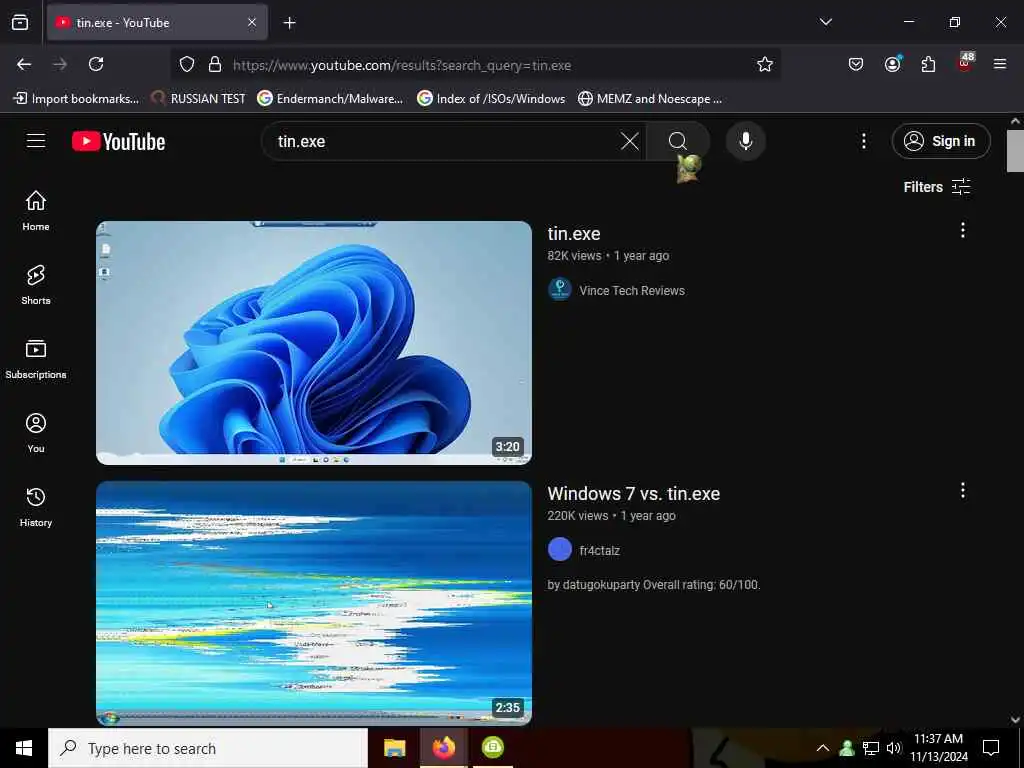This screenshot has height=768, width=1024.
Task: Click the page vertical scrollbar thumb
Action: click(1015, 151)
